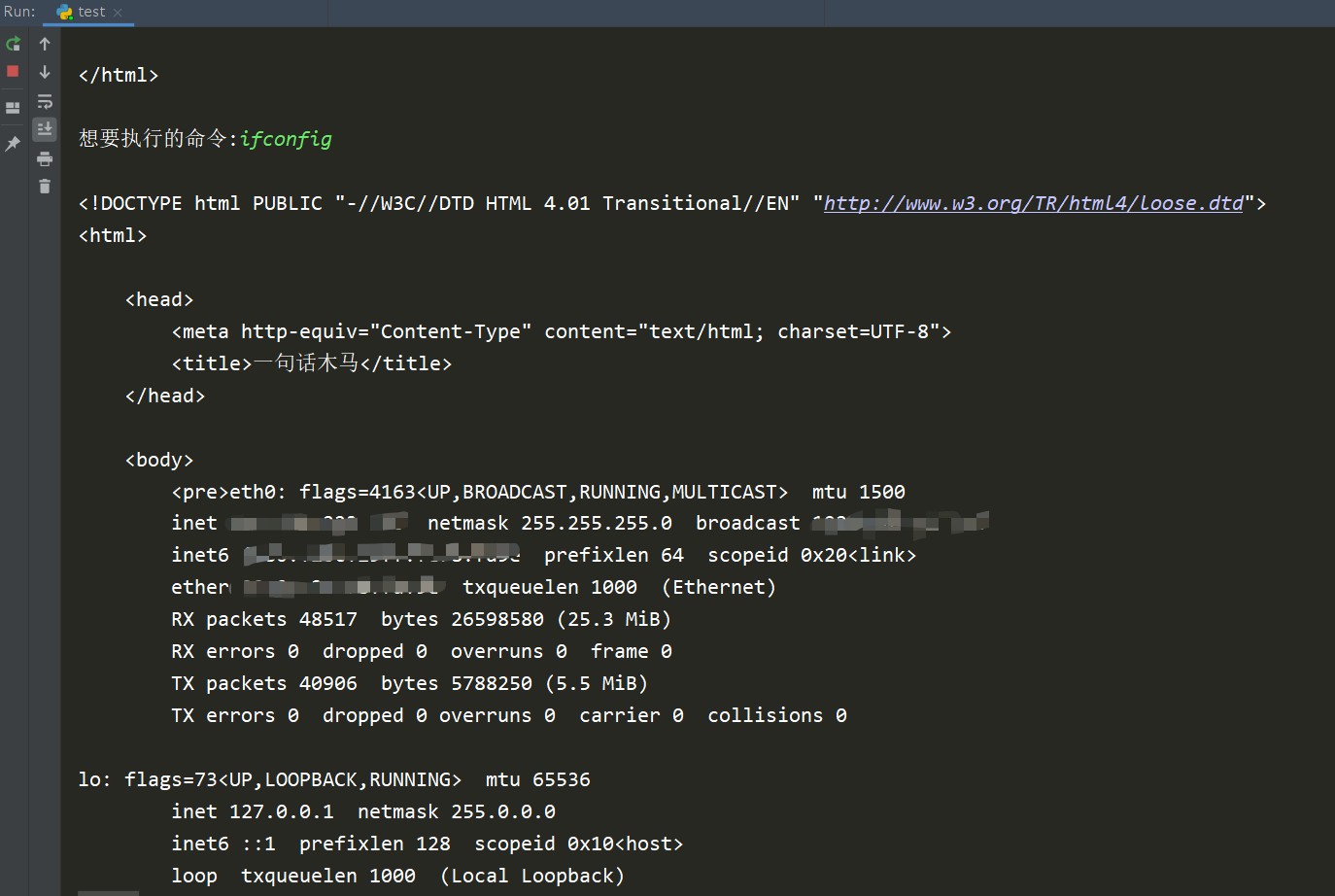
Task: Print the console output
Action: pyautogui.click(x=45, y=158)
